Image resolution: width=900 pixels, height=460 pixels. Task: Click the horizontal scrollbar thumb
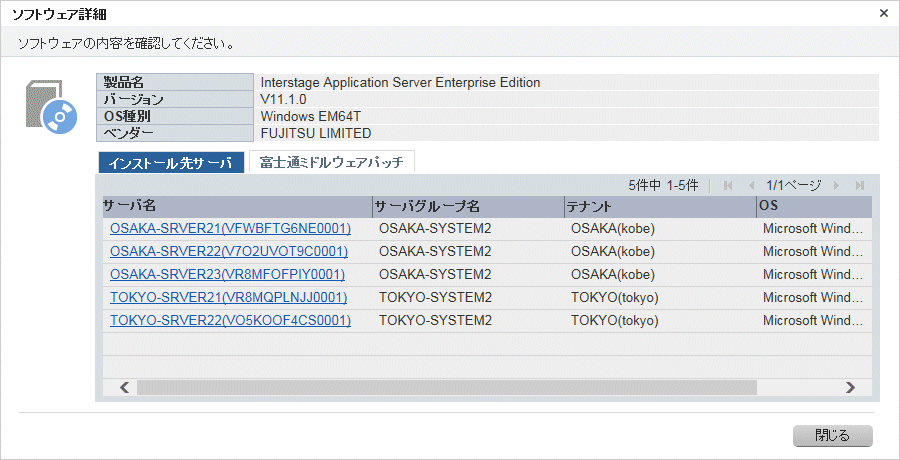click(447, 387)
